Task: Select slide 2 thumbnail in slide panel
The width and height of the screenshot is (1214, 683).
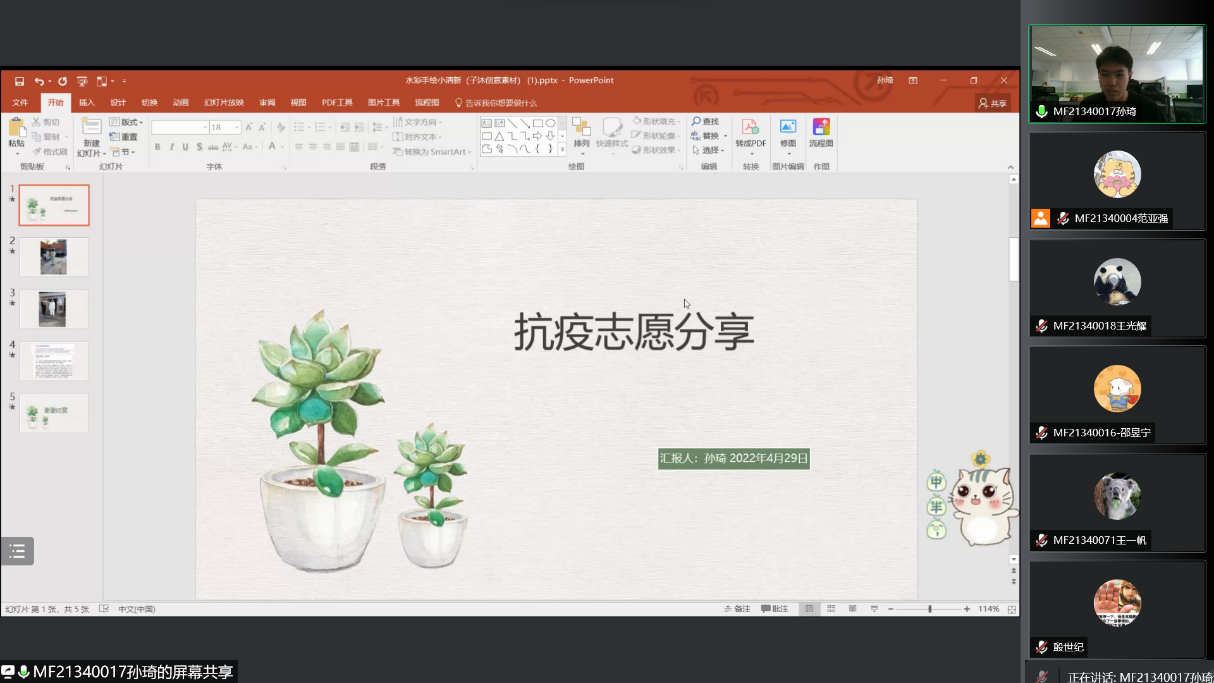Action: coord(54,257)
